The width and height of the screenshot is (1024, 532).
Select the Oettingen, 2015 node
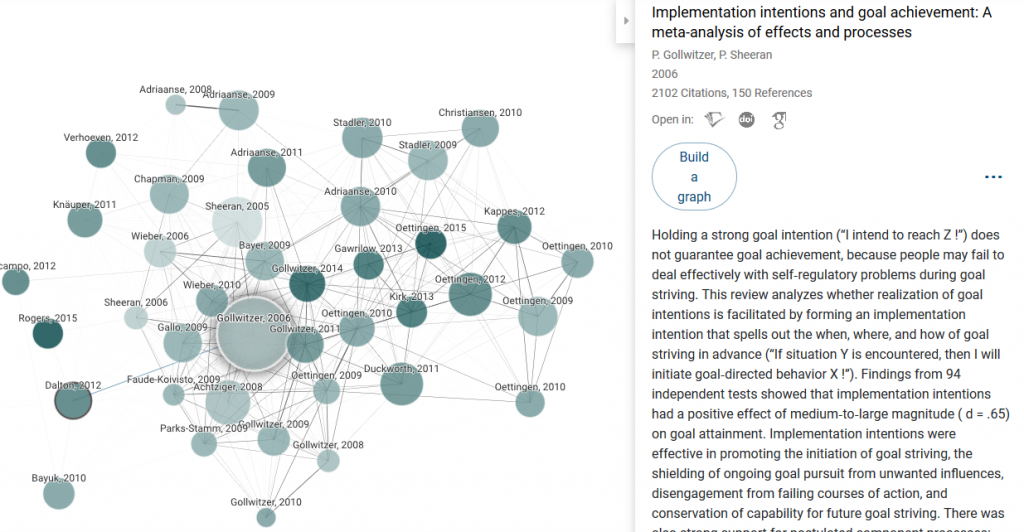click(x=431, y=244)
